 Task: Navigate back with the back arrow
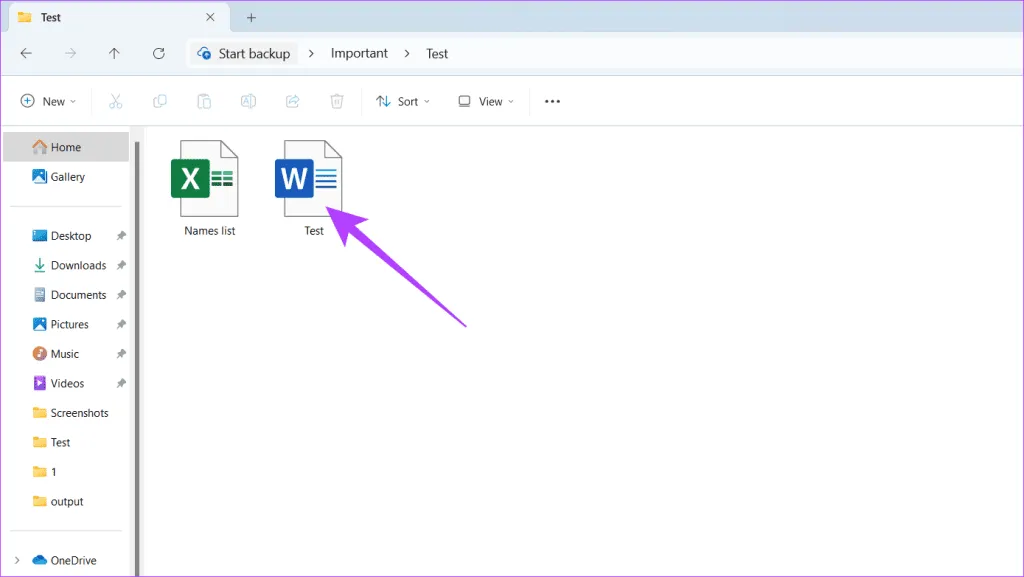[x=26, y=54]
